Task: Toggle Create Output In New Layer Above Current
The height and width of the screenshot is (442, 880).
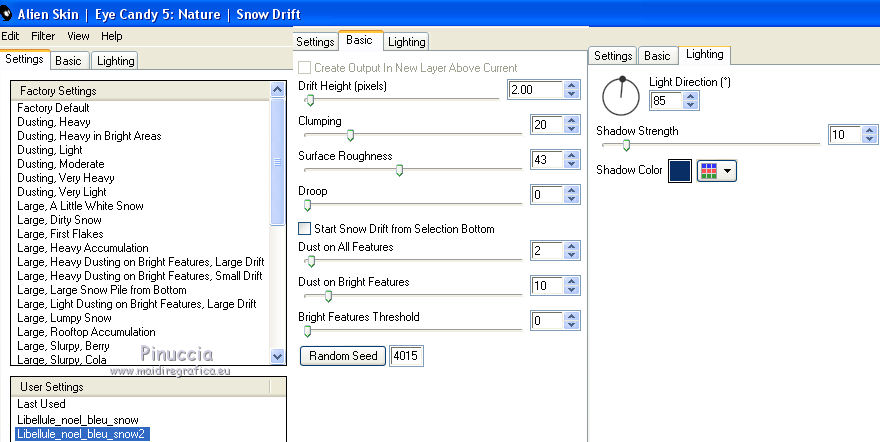Action: (x=304, y=68)
